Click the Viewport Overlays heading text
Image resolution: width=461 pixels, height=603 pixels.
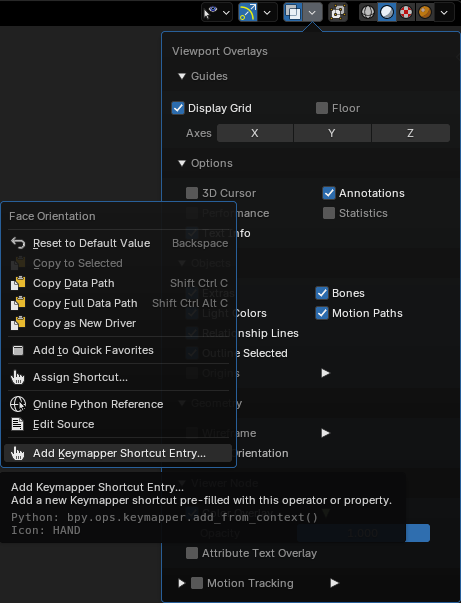(x=220, y=51)
